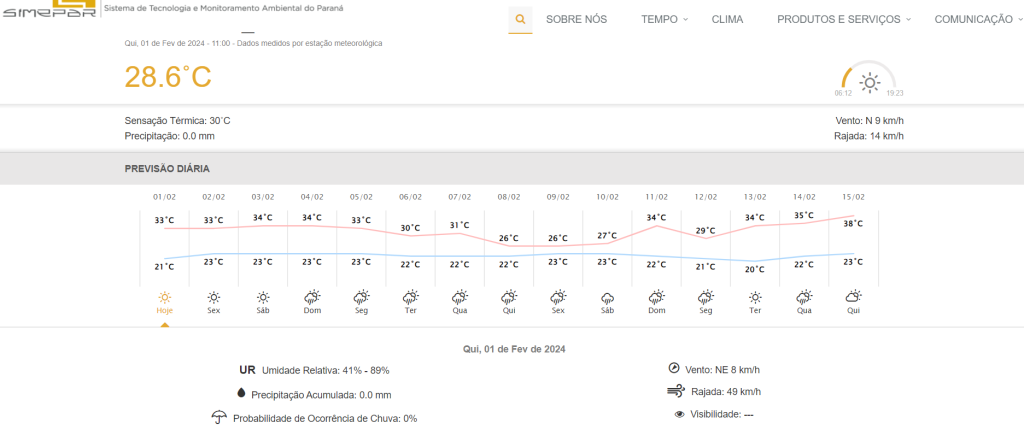Click the 38°C high point for 15/02
Image resolution: width=1024 pixels, height=447 pixels.
tap(853, 224)
